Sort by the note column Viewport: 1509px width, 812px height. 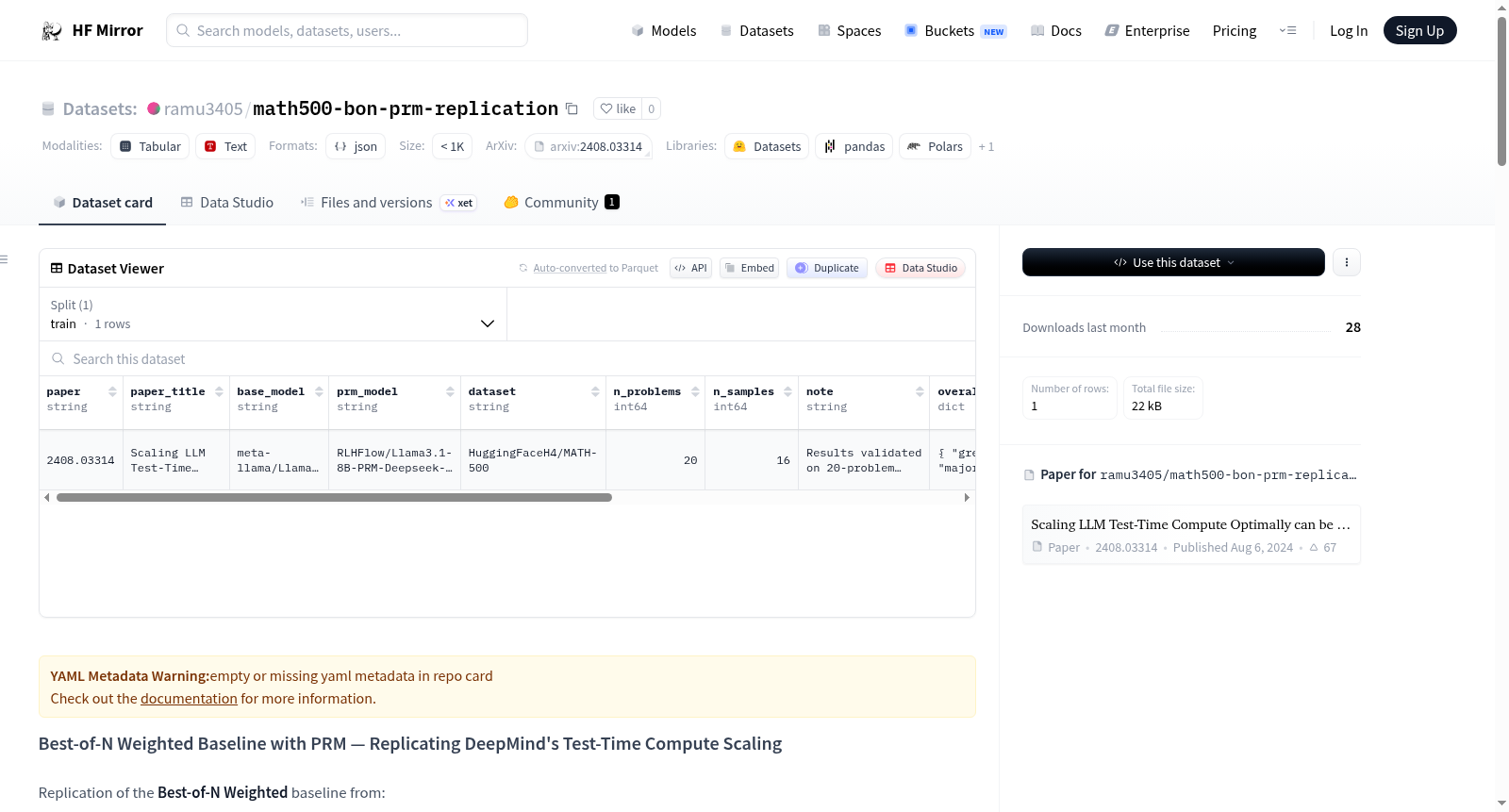pos(920,391)
